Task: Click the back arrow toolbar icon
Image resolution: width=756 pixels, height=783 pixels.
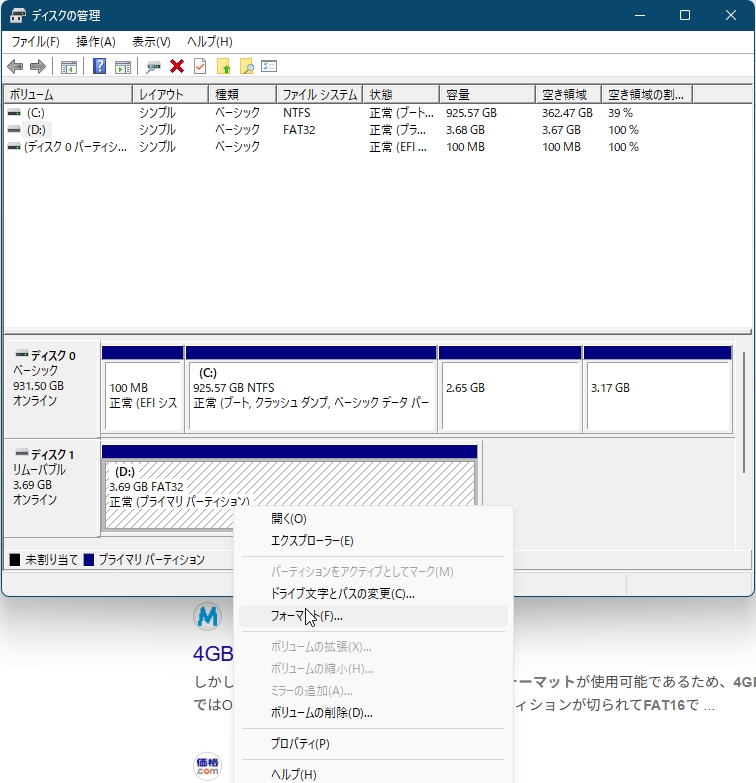Action: pyautogui.click(x=15, y=66)
